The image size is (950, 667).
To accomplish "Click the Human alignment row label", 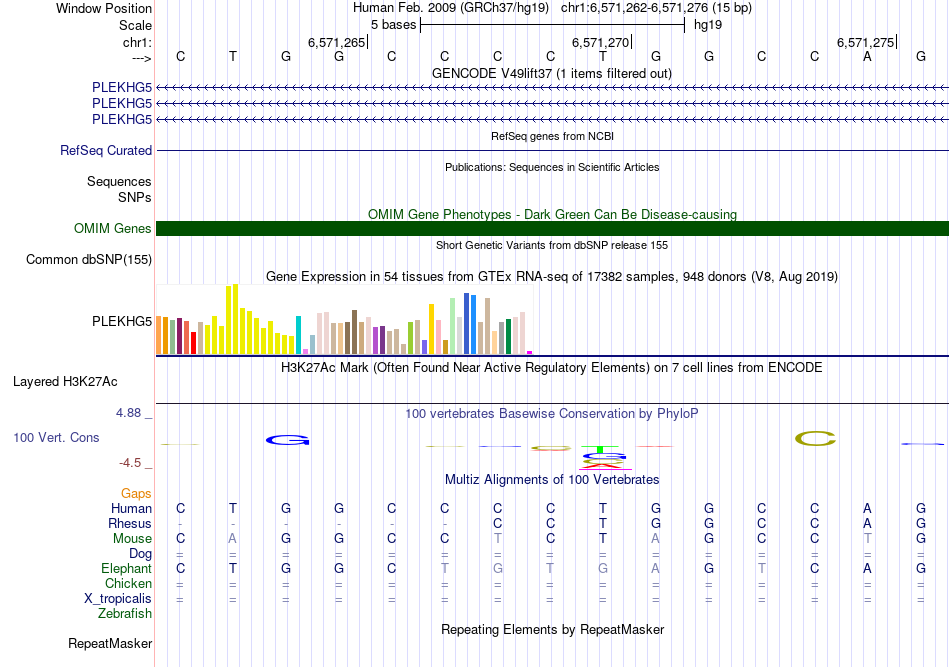I will 131,508.
